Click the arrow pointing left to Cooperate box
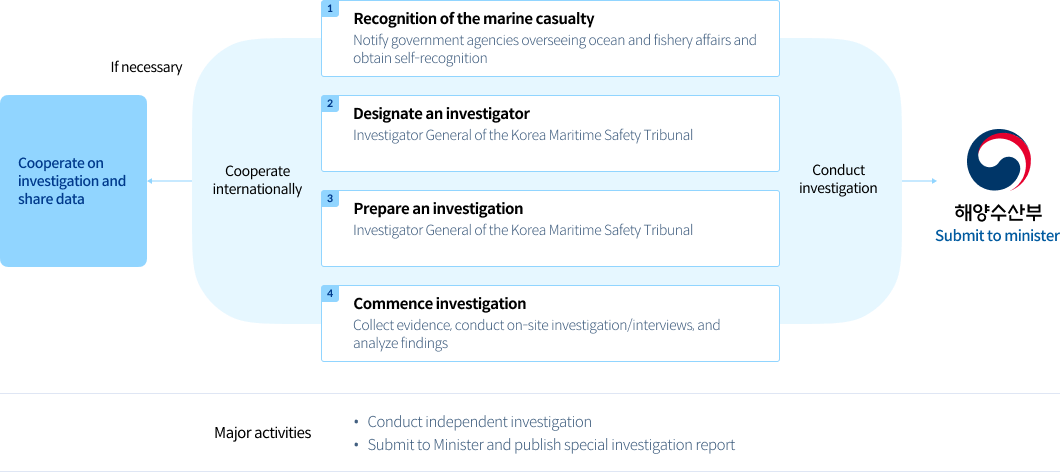The width and height of the screenshot is (1061, 472). [170, 181]
